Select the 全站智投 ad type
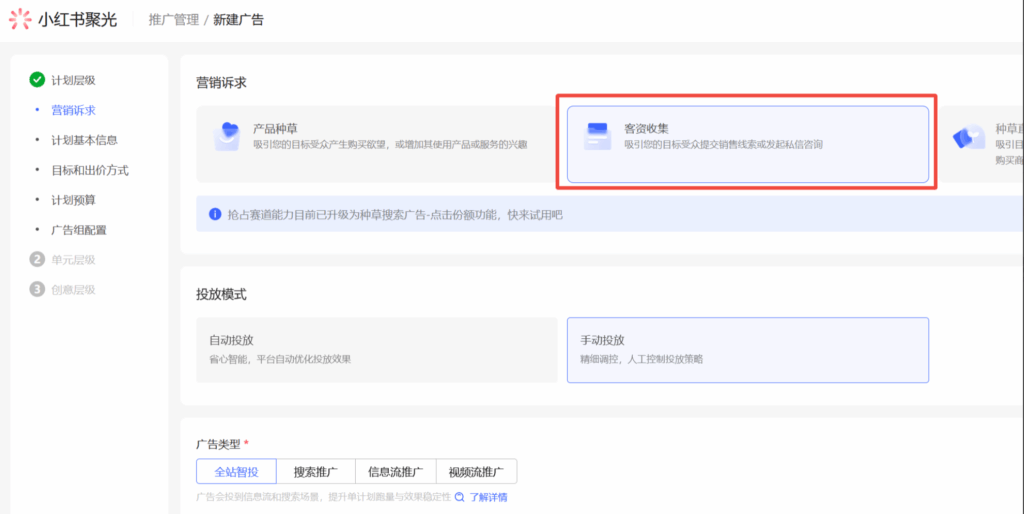The image size is (1024, 514). point(236,472)
